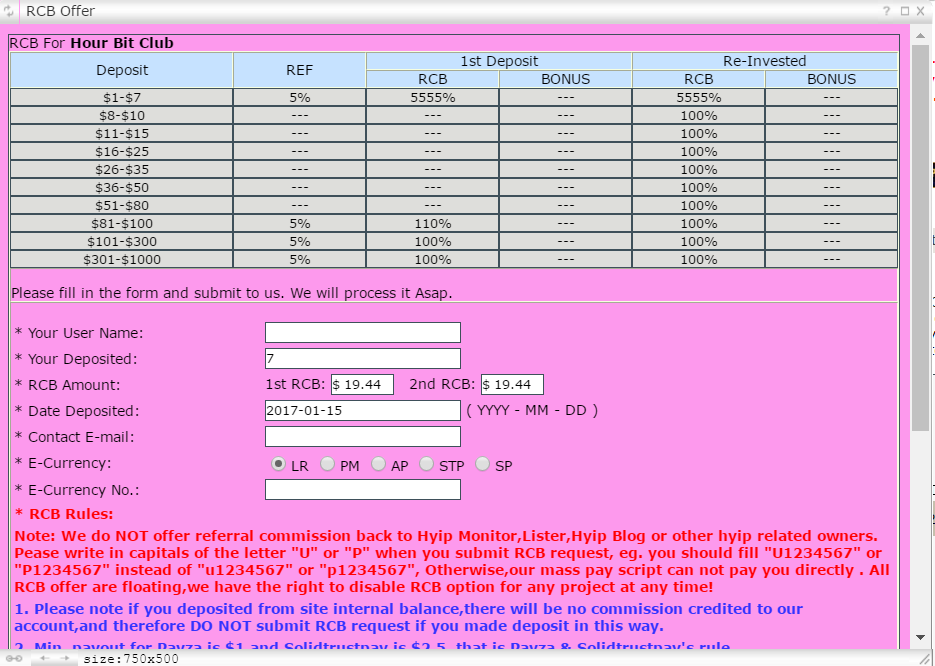Click the $81-$100 deposit cell
Image resolution: width=935 pixels, height=666 pixels.
[x=122, y=224]
